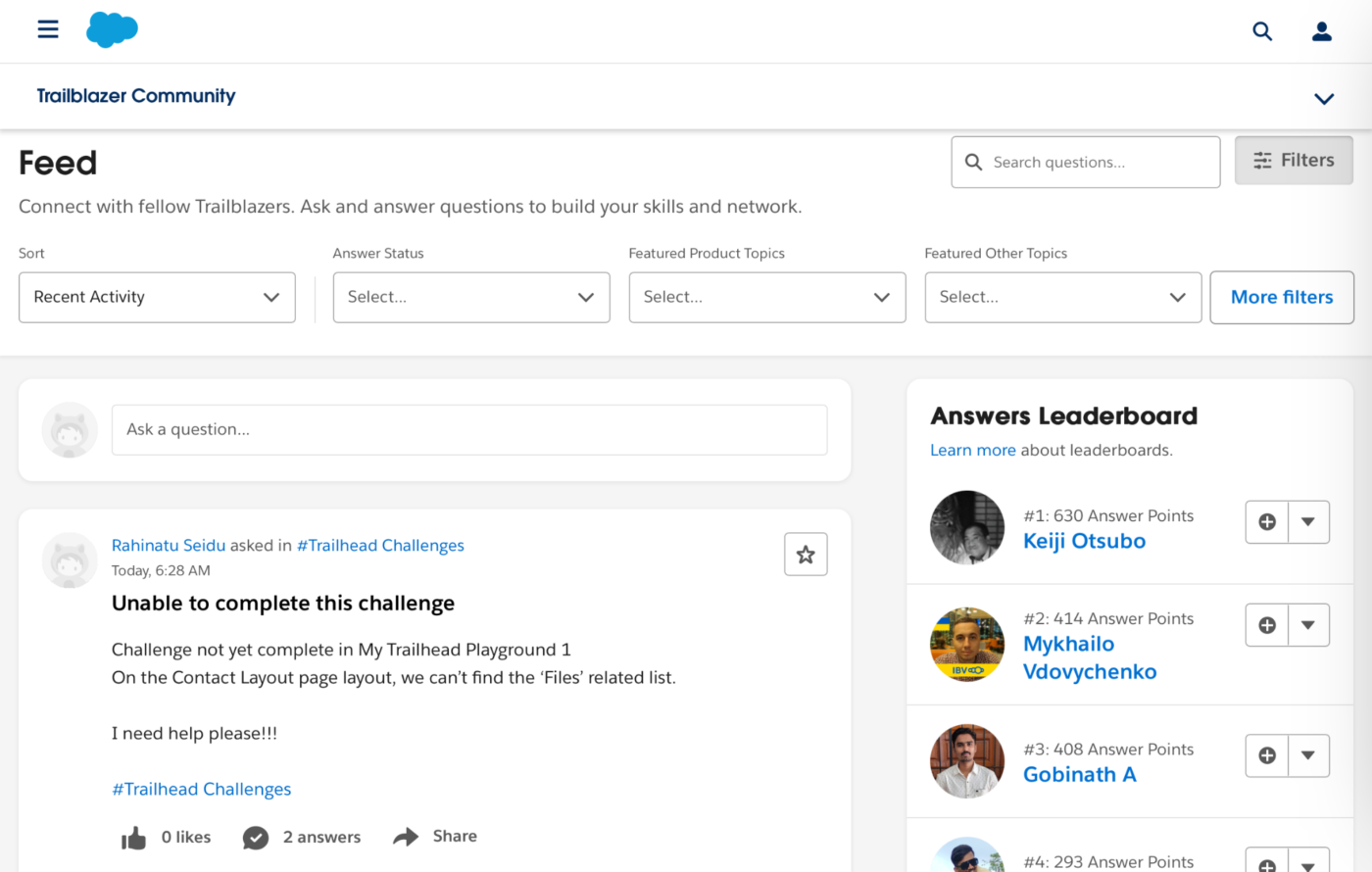Open the Recent Activity sort dropdown

coord(157,297)
